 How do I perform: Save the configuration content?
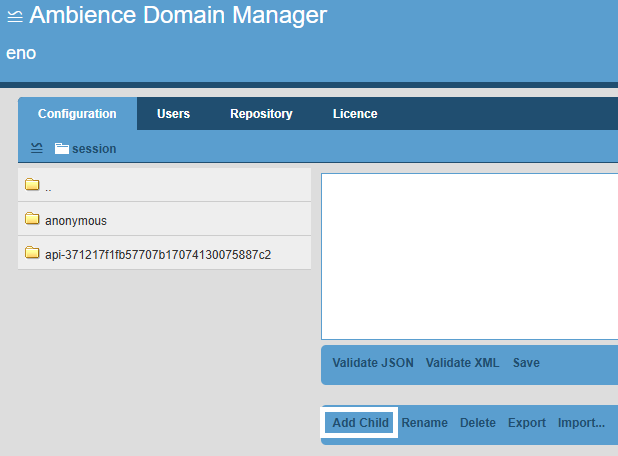[526, 363]
